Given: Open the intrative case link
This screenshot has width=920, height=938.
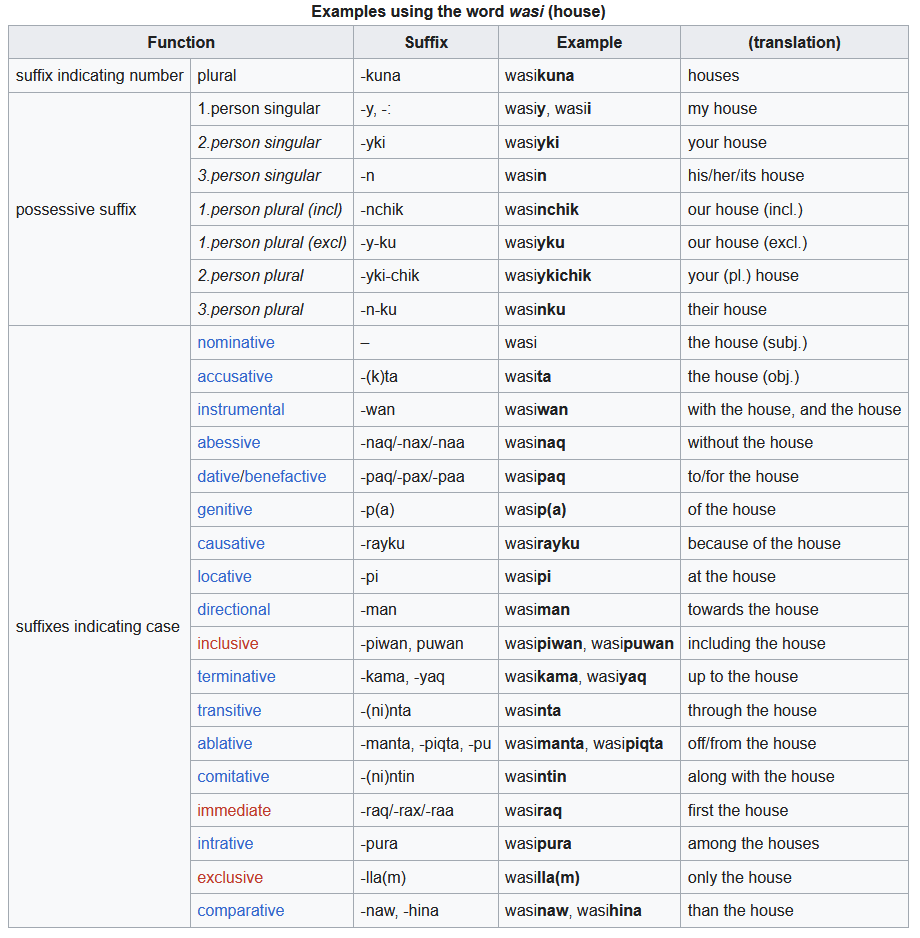Looking at the screenshot, I should coord(226,843).
